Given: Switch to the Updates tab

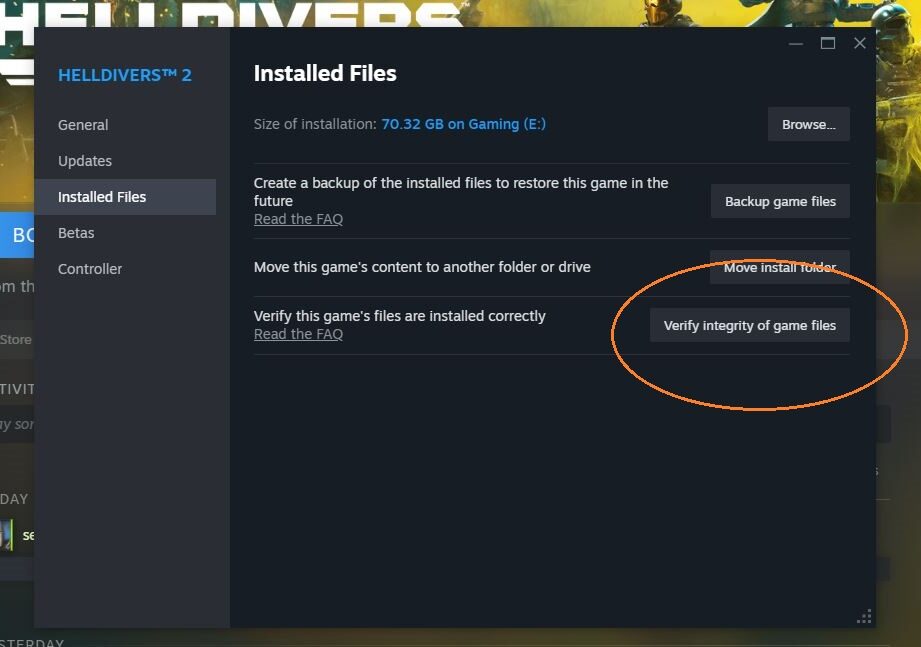Looking at the screenshot, I should point(85,161).
